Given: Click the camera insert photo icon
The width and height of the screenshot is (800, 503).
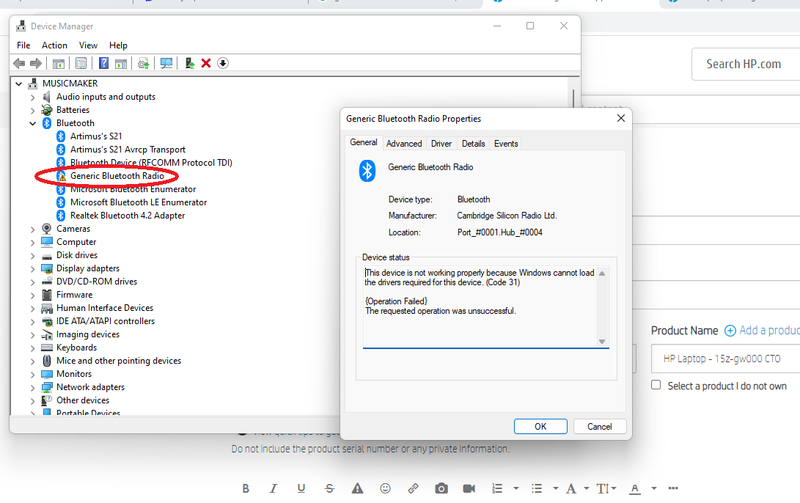Looking at the screenshot, I should click(x=441, y=489).
